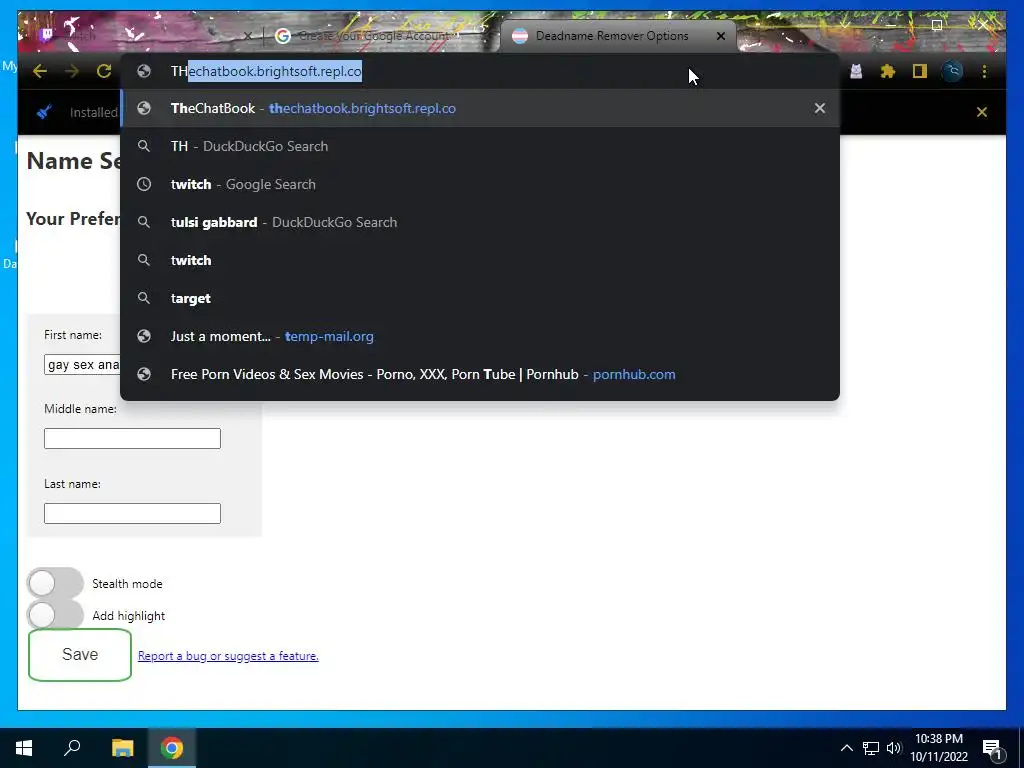Choose the TheChatBook autocomplete suggestion
Viewport: 1024px width, 768px height.
coord(480,108)
